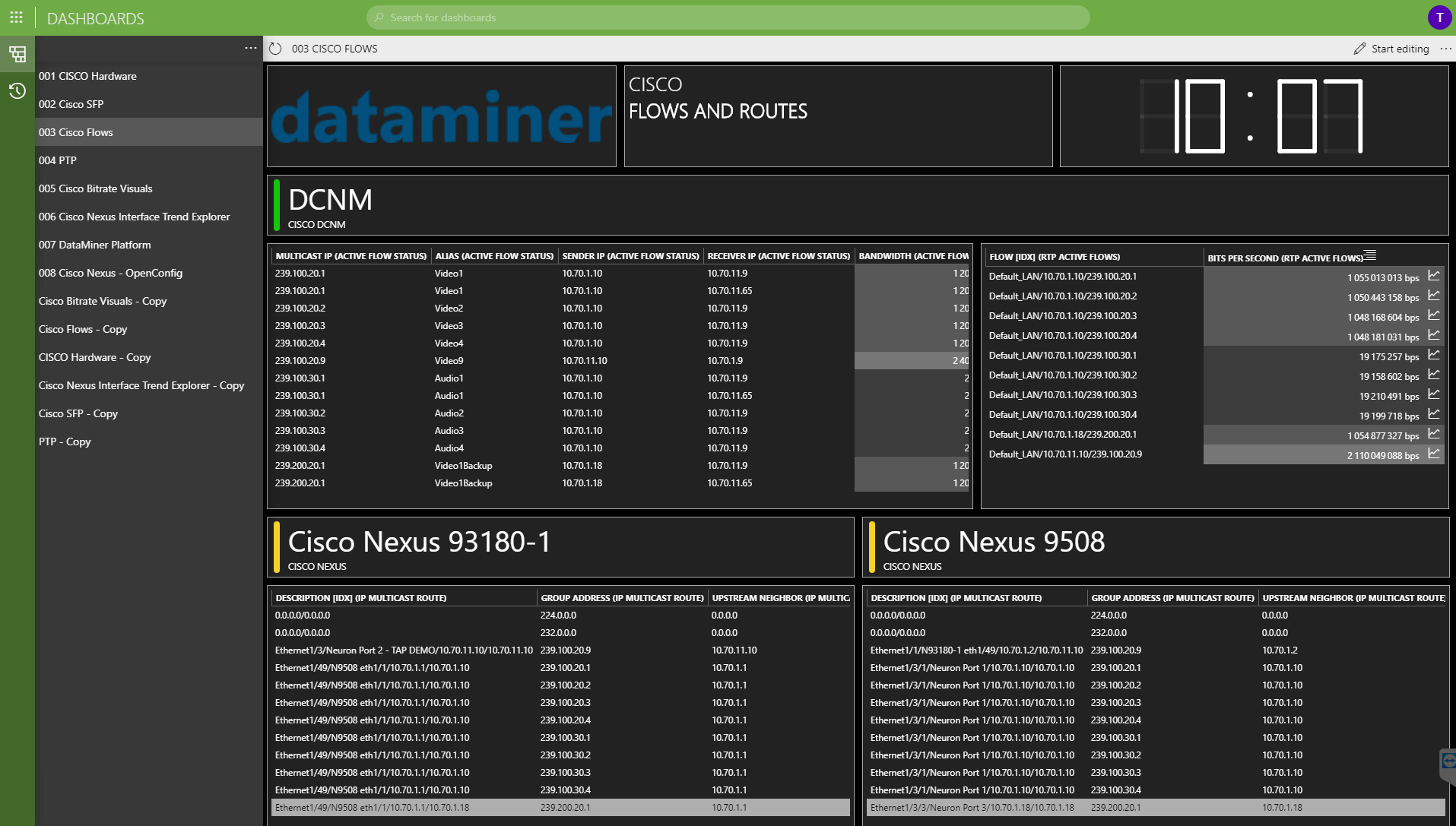Open trend graph for 239.100.30.1 flow
This screenshot has width=1456, height=826.
pyautogui.click(x=1433, y=355)
